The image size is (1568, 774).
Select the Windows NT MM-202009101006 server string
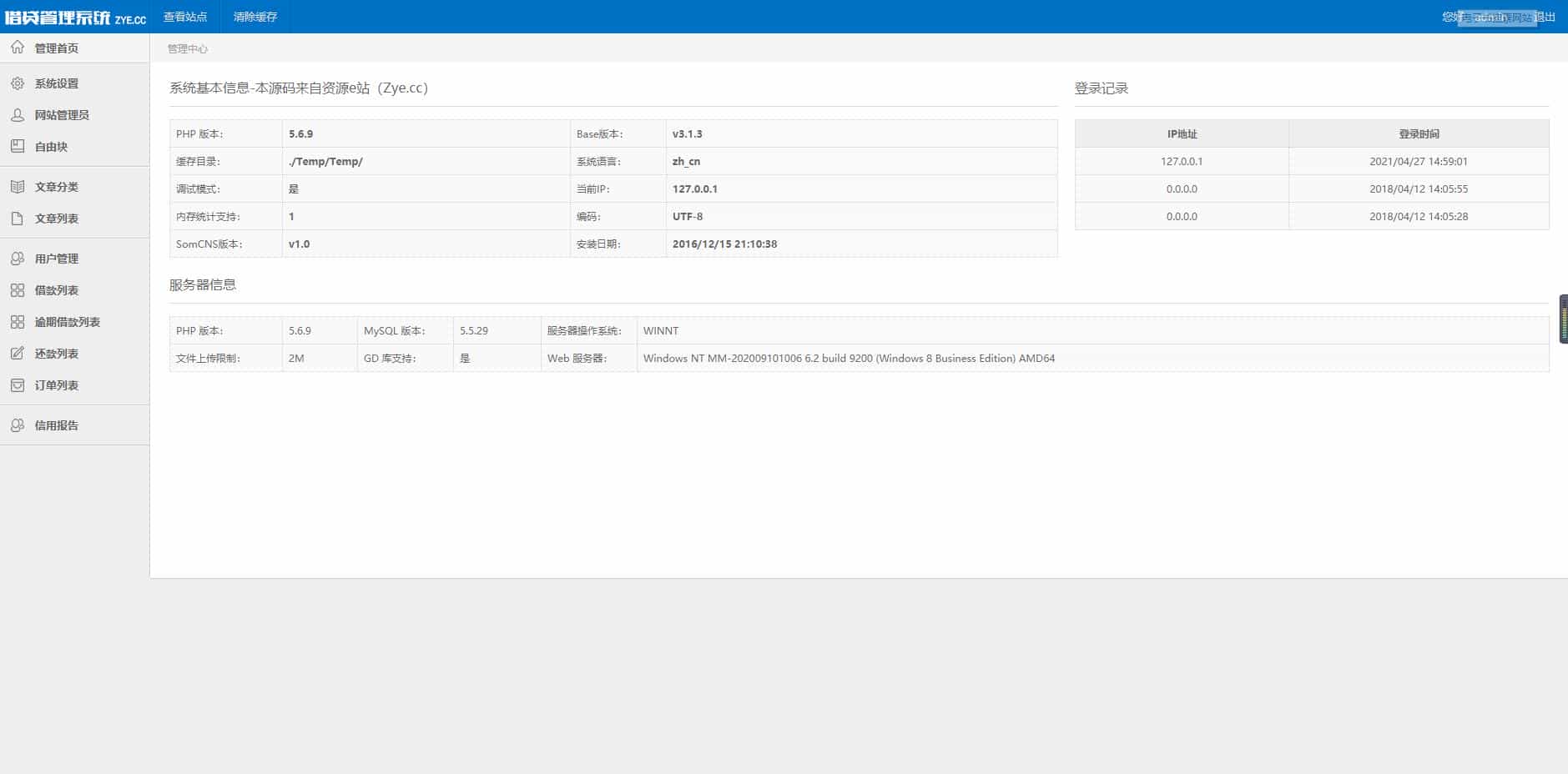pos(849,358)
